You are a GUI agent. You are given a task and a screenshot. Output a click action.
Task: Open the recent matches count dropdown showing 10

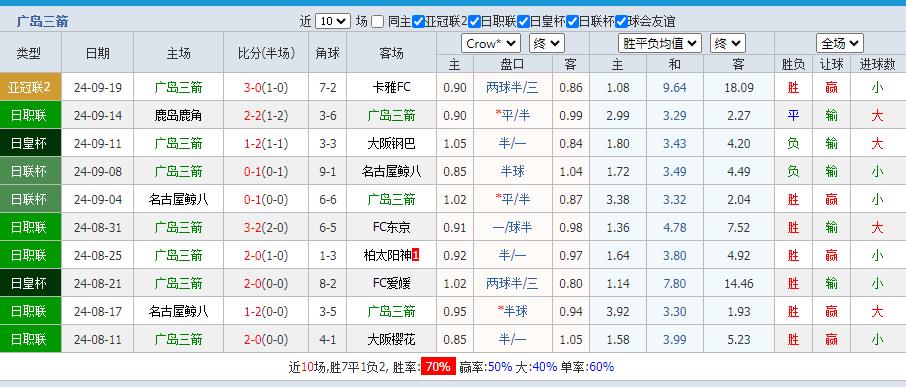coord(333,21)
